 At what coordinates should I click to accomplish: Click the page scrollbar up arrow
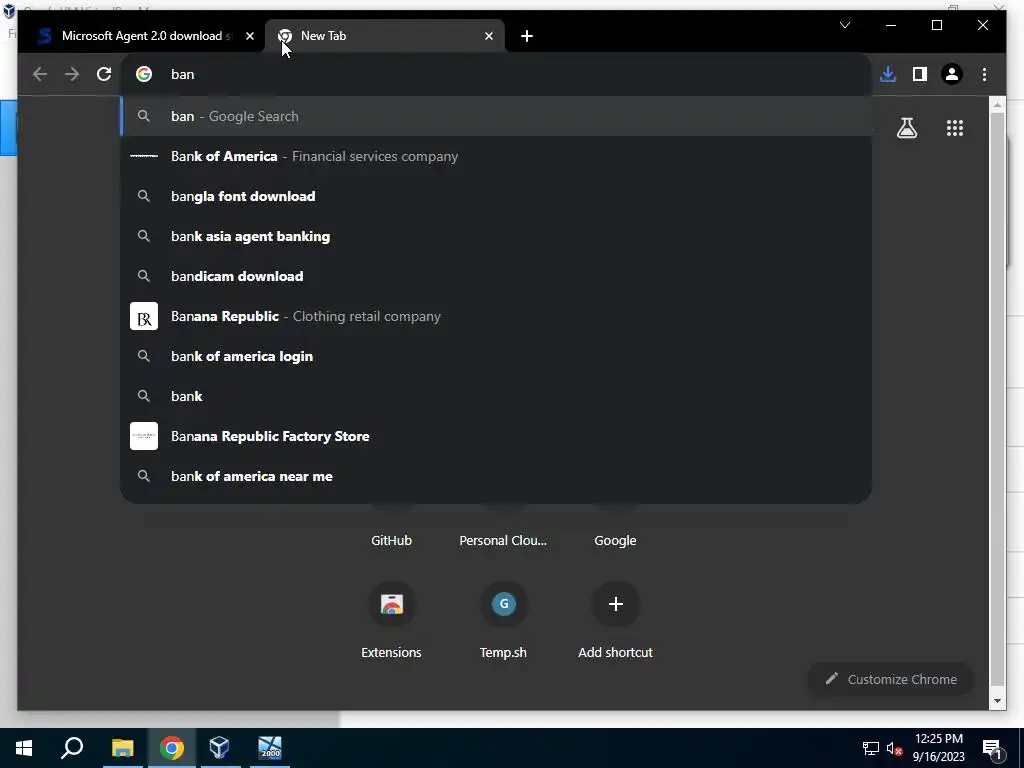coord(997,105)
